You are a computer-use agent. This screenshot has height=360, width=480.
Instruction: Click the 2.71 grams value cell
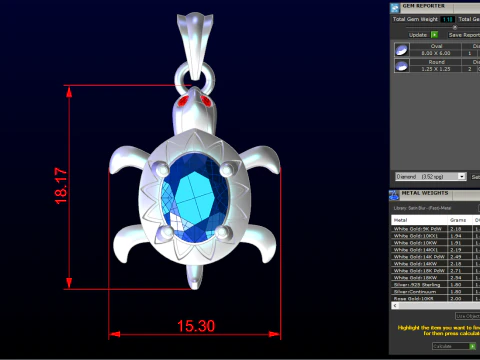(460, 271)
